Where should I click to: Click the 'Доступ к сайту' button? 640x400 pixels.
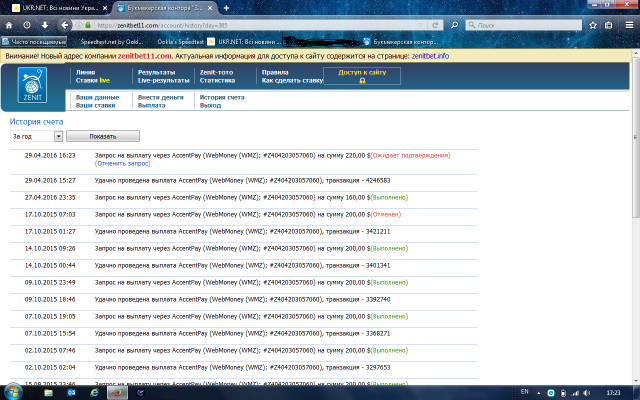point(362,76)
